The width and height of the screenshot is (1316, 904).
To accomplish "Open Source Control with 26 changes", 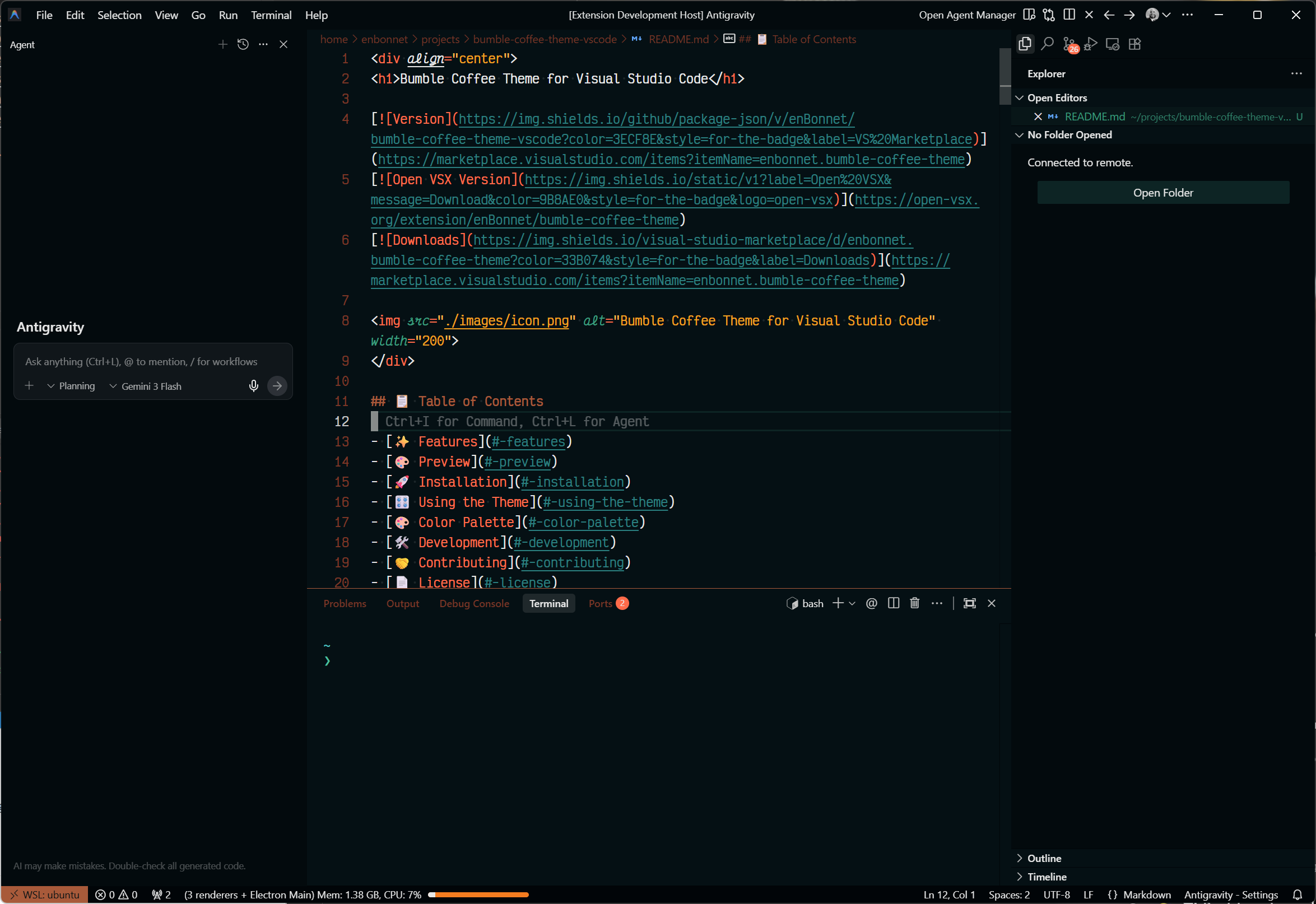I will 1069,44.
